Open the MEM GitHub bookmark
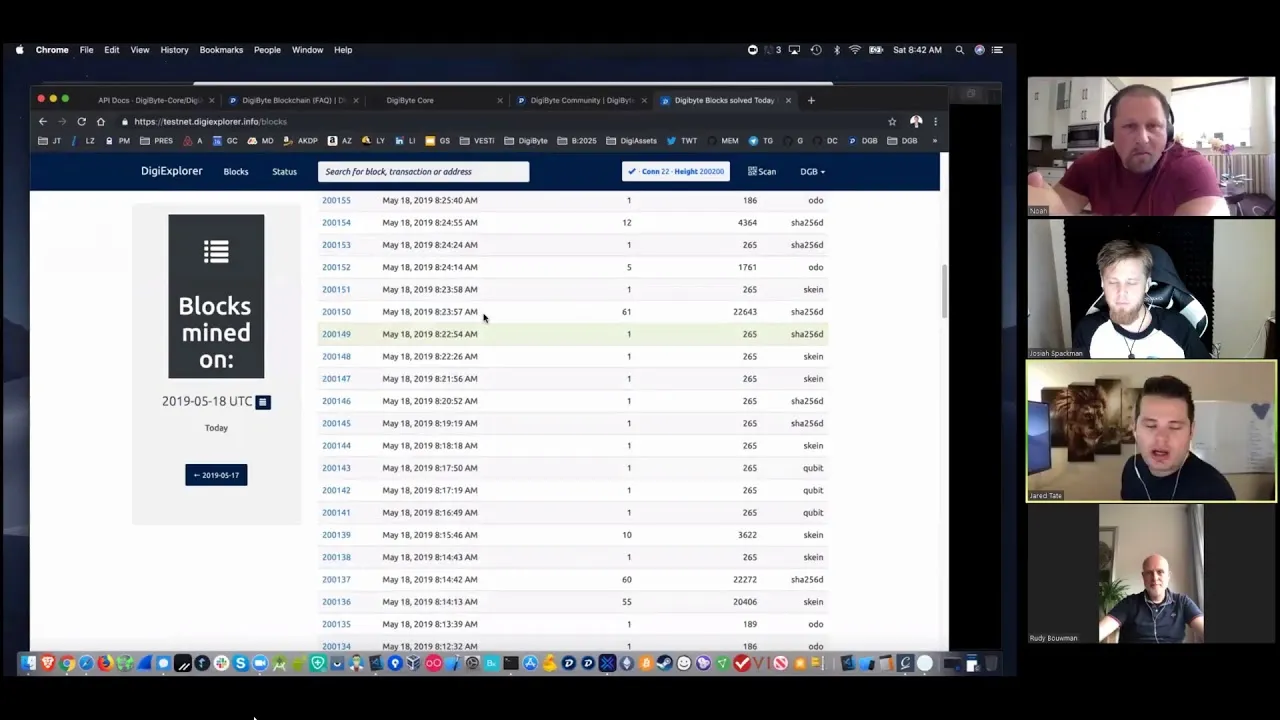This screenshot has width=1280, height=720. [x=723, y=141]
